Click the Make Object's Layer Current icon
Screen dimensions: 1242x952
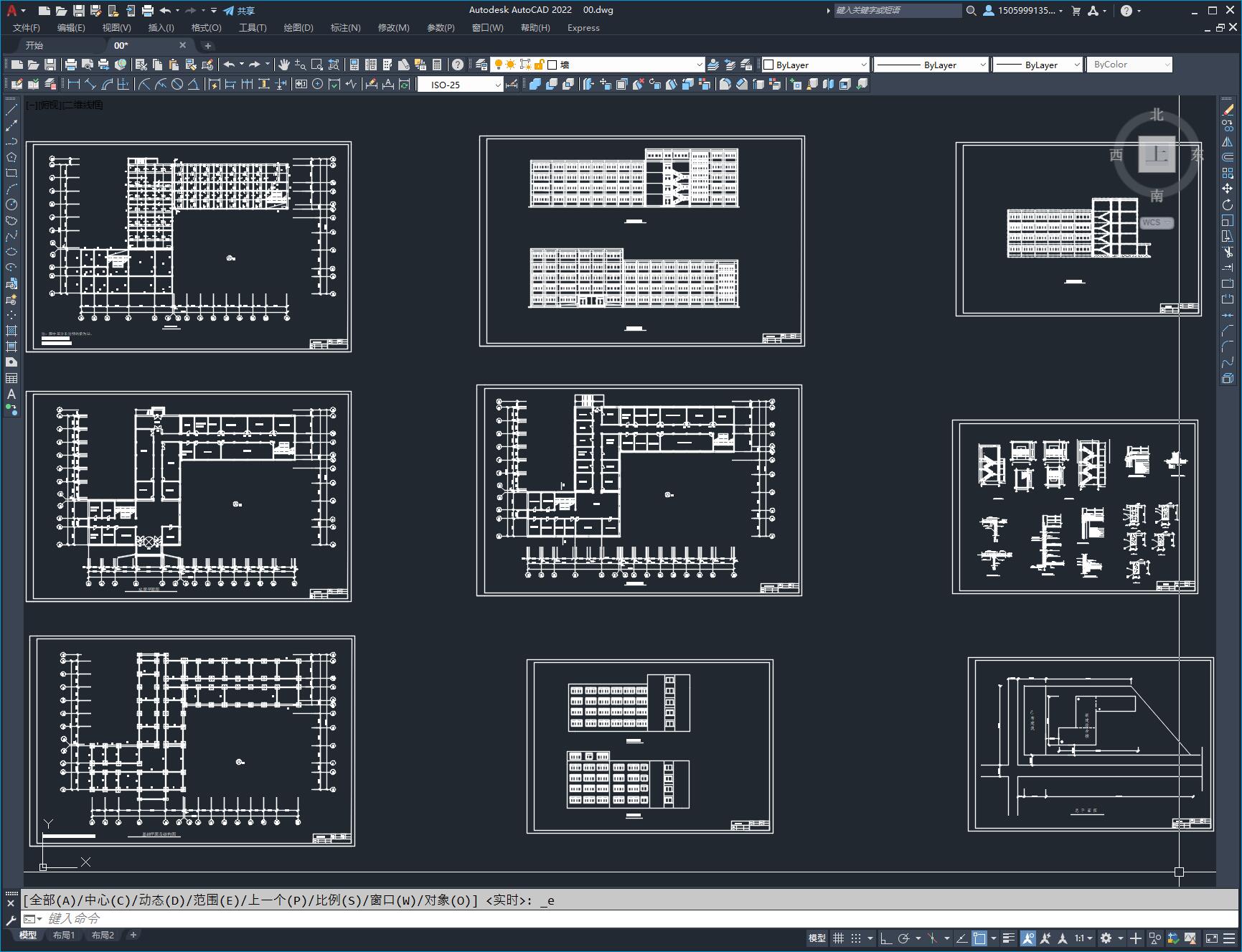[713, 65]
